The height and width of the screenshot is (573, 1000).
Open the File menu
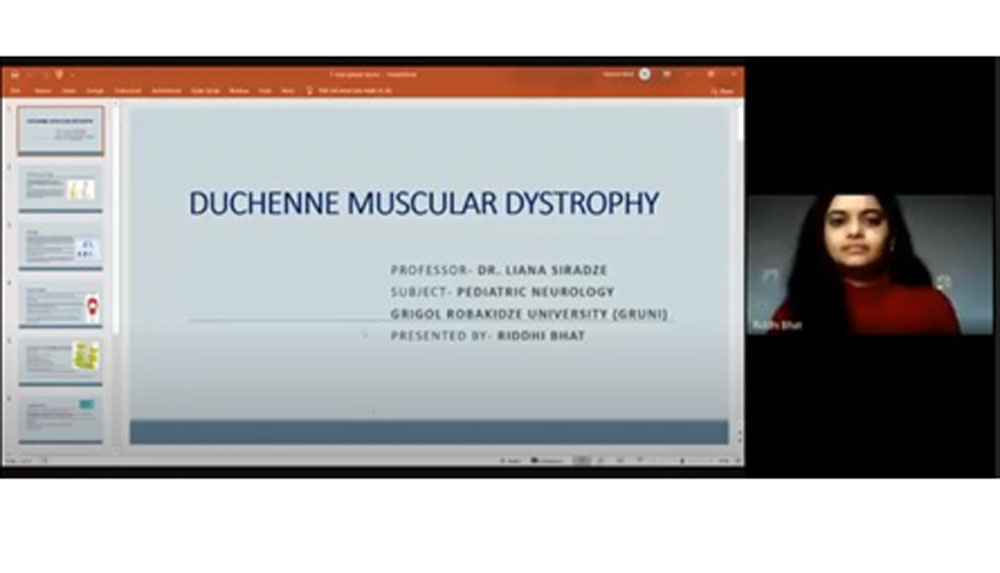(16, 90)
